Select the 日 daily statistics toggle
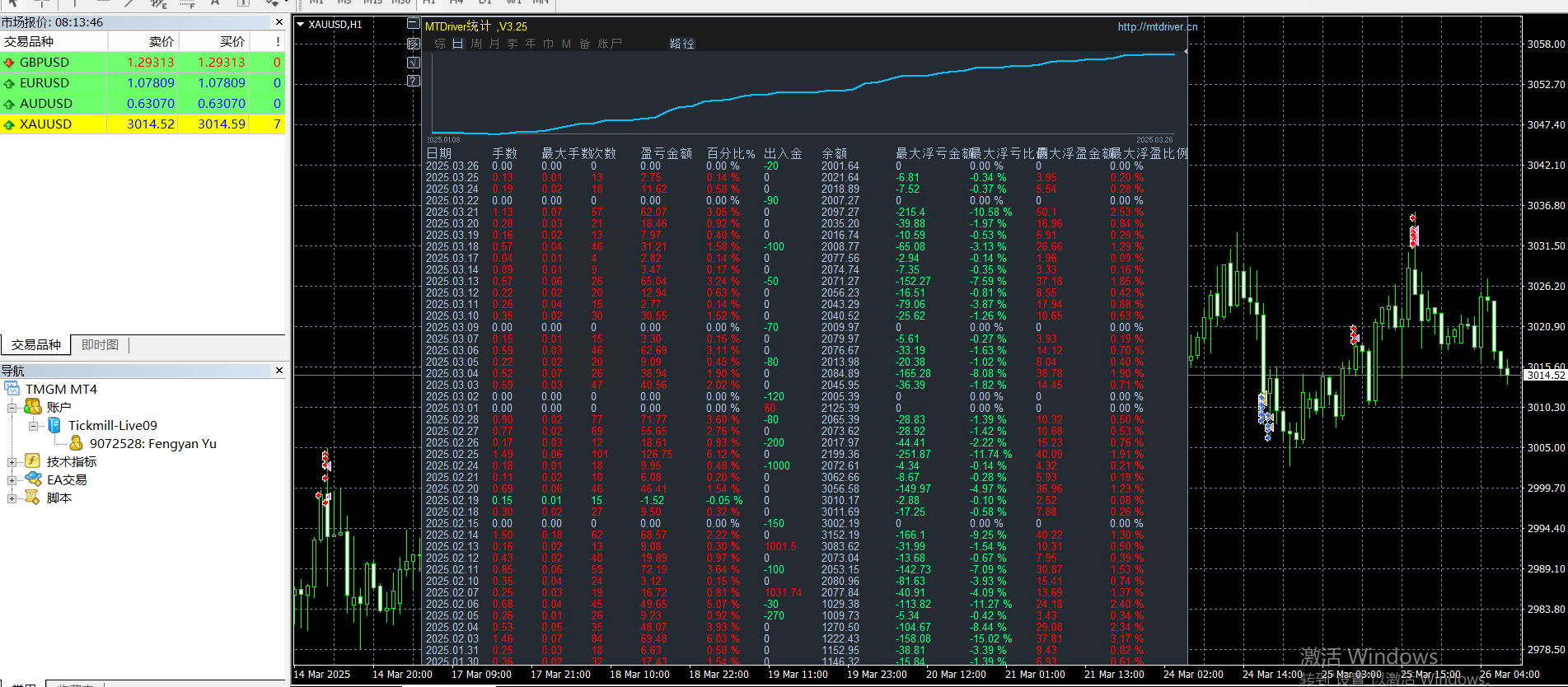Screen dimensions: 1568x687 click(x=457, y=44)
